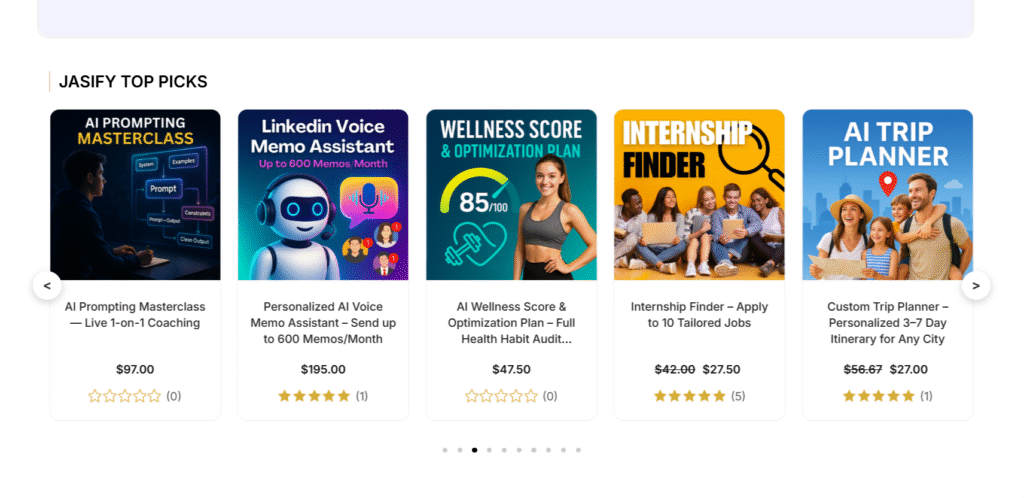Open Internship Finder product image
The image size is (1024, 498).
point(699,195)
